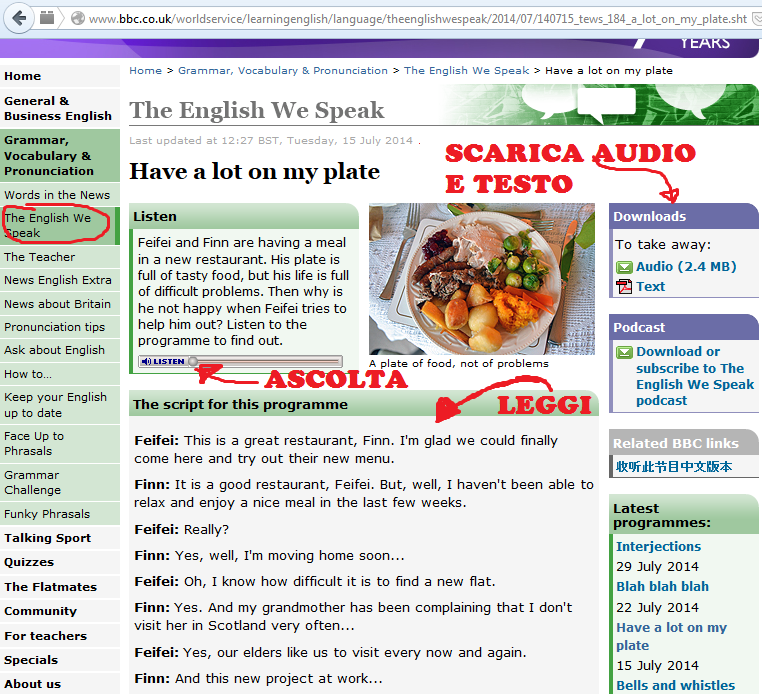Go to Home in breadcrumb
The width and height of the screenshot is (762, 694).
pos(145,70)
